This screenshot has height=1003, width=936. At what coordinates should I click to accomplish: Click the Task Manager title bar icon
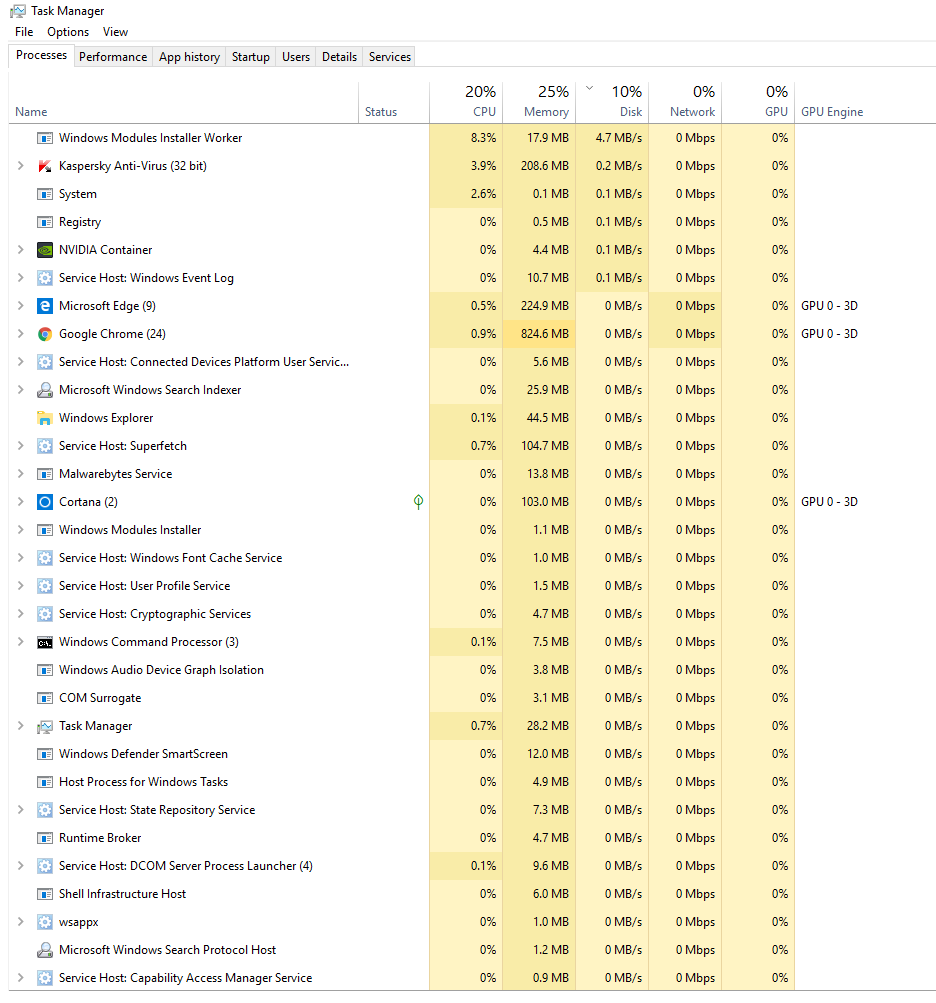point(18,11)
